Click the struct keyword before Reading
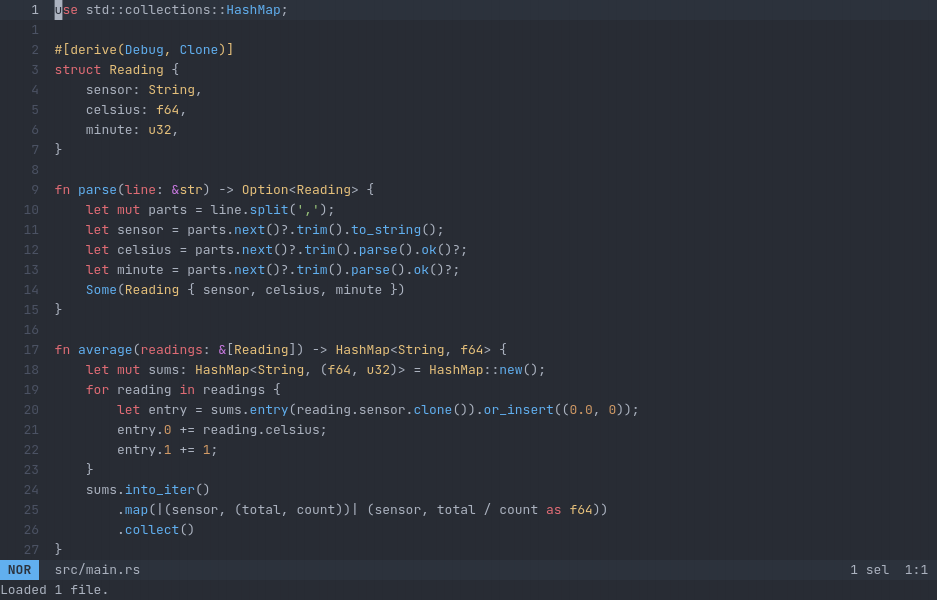The image size is (937, 600). tap(78, 70)
